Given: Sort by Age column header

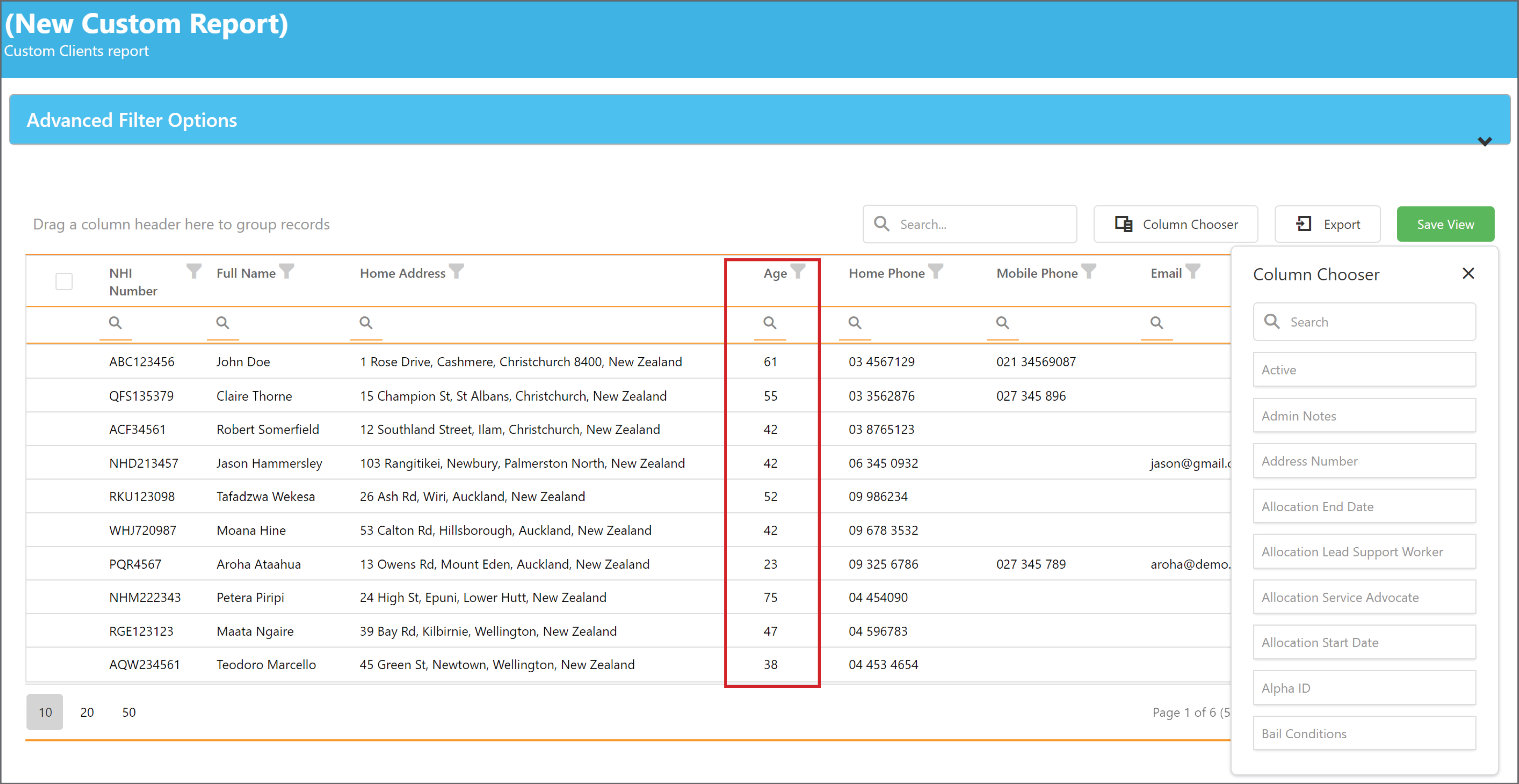Looking at the screenshot, I should [x=775, y=273].
